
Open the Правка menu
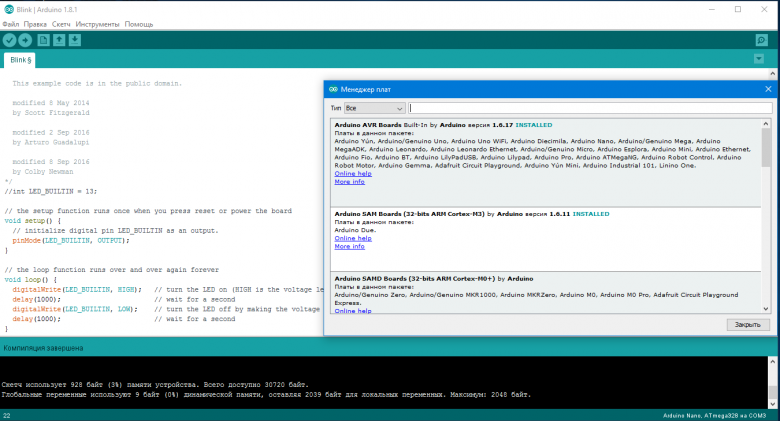(35, 24)
